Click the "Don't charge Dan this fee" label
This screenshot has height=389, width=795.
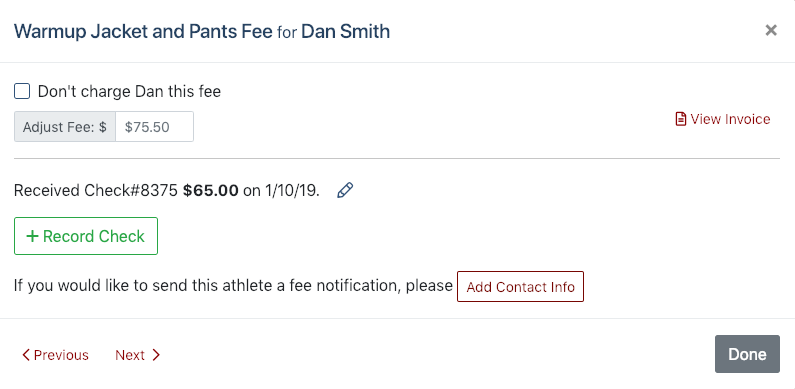[x=129, y=92]
